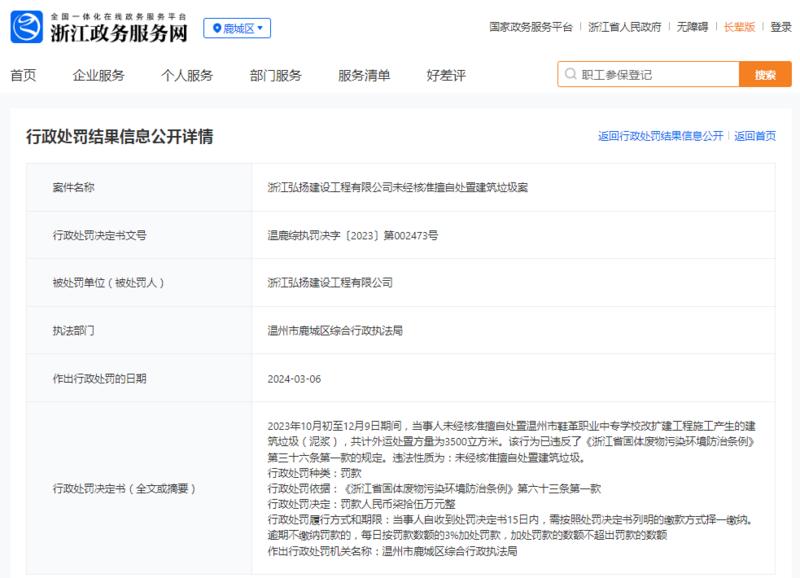Open the 好差评 page
Screen dimensions: 800x578
tap(446, 76)
